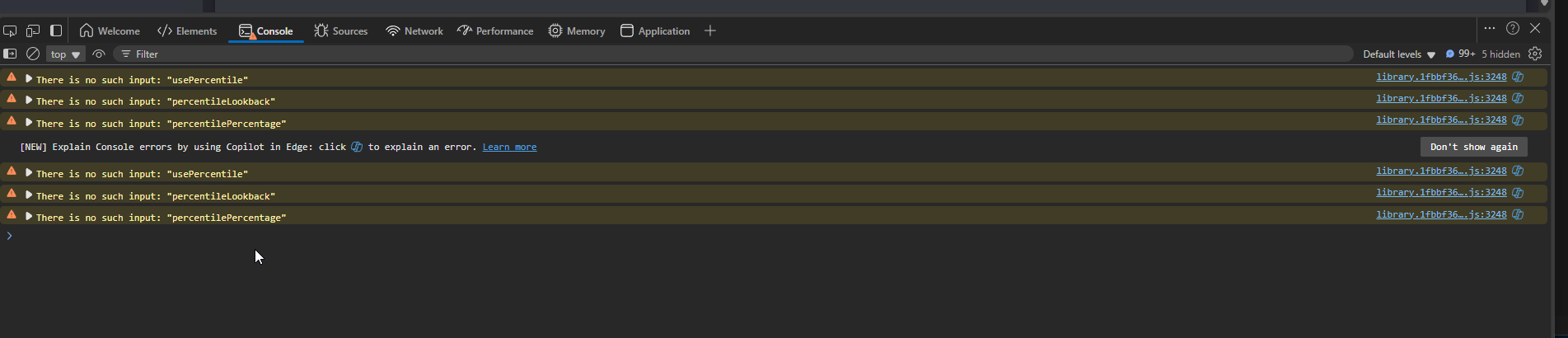The height and width of the screenshot is (338, 1568).
Task: Click the Don't show again button
Action: click(1474, 147)
